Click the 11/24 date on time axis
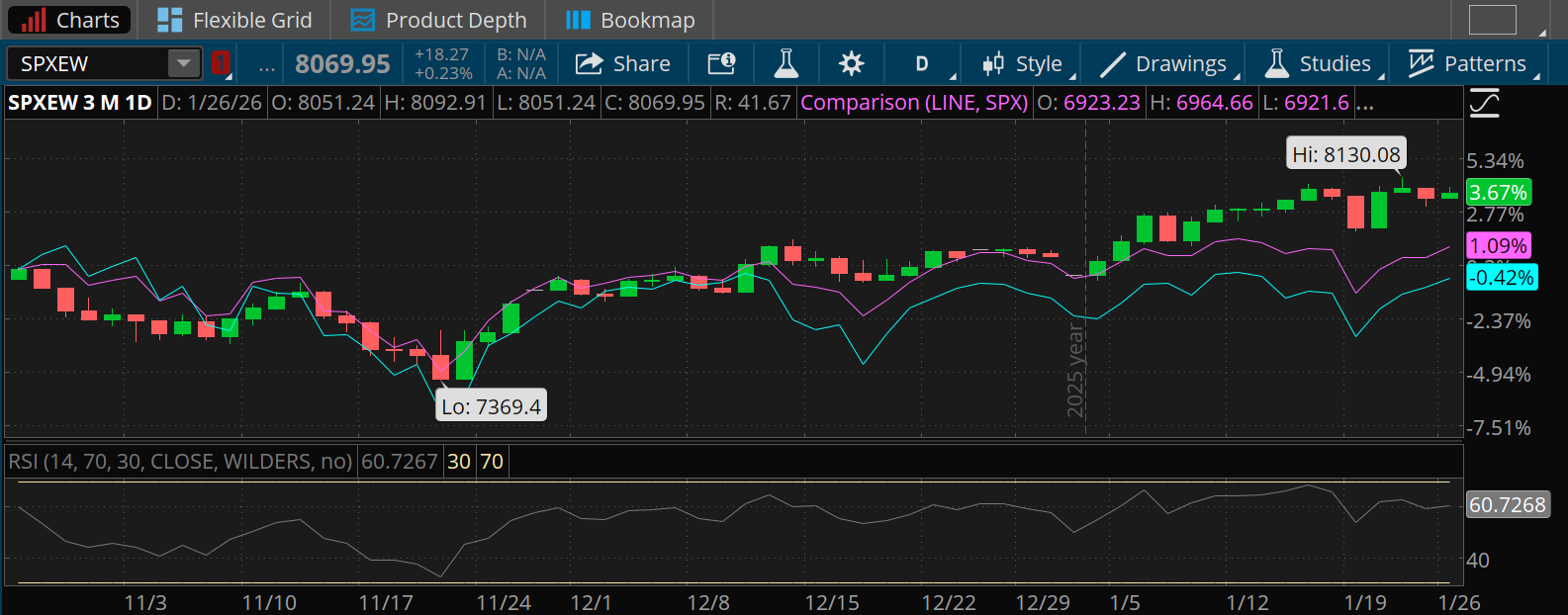 (504, 603)
